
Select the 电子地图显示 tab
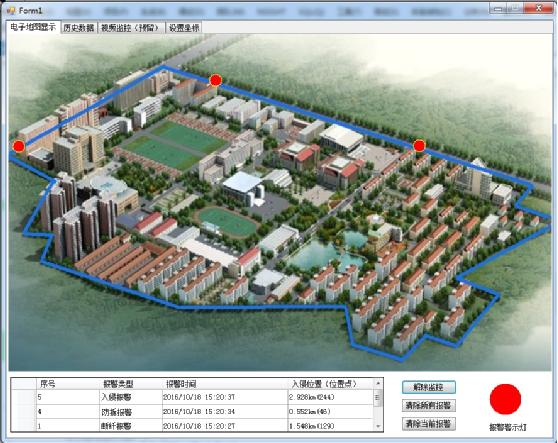click(33, 27)
